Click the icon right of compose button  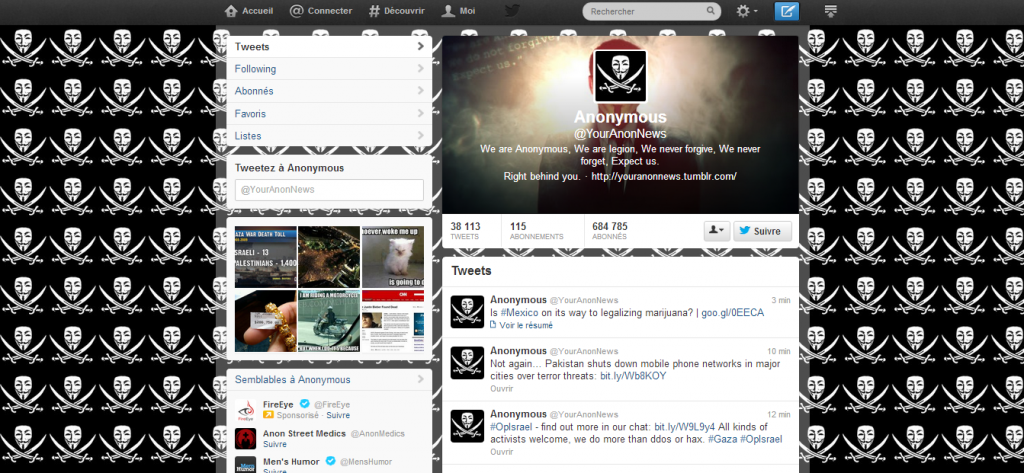pyautogui.click(x=831, y=11)
